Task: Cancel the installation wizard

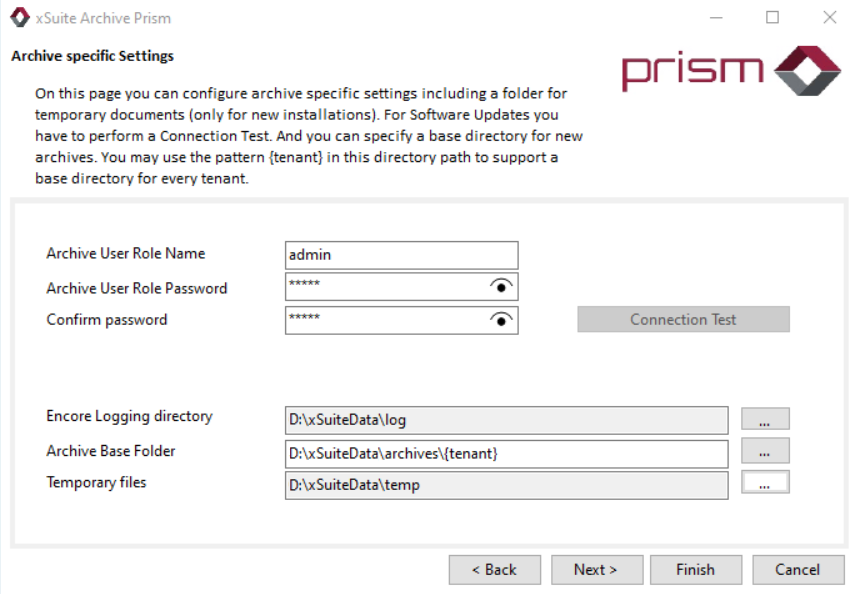Action: [x=797, y=570]
